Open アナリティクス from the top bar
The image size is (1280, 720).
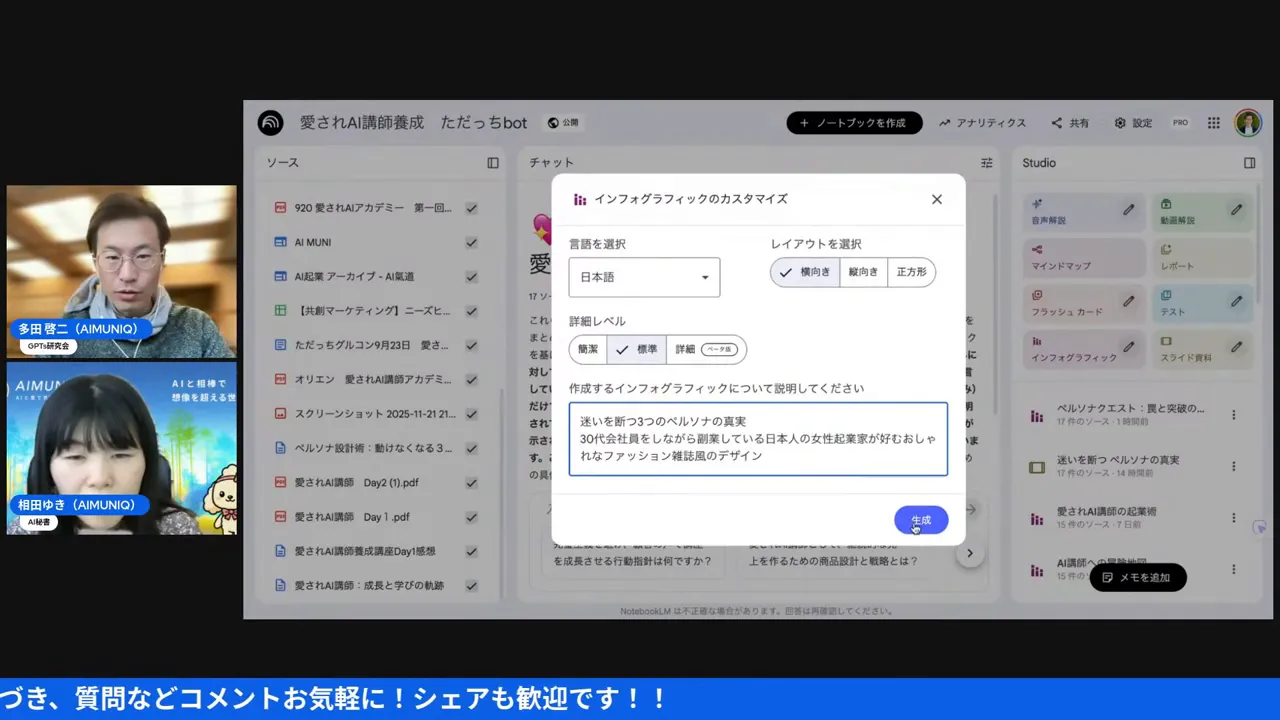coord(984,122)
